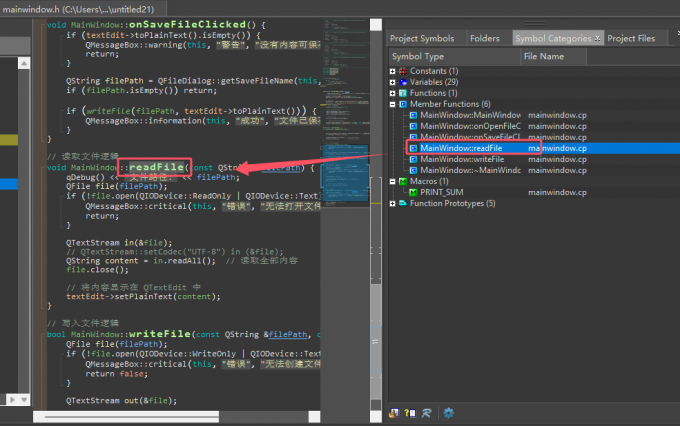The height and width of the screenshot is (426, 680).
Task: Click the green PRINT_SUM macro icon
Action: pos(413,192)
